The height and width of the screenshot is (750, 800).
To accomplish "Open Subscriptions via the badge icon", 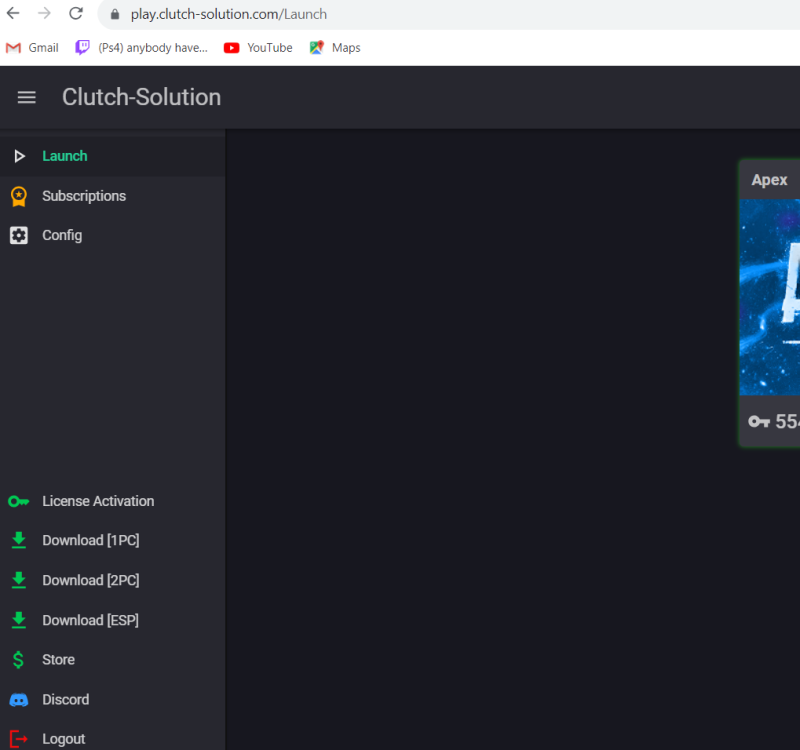I will (x=19, y=196).
